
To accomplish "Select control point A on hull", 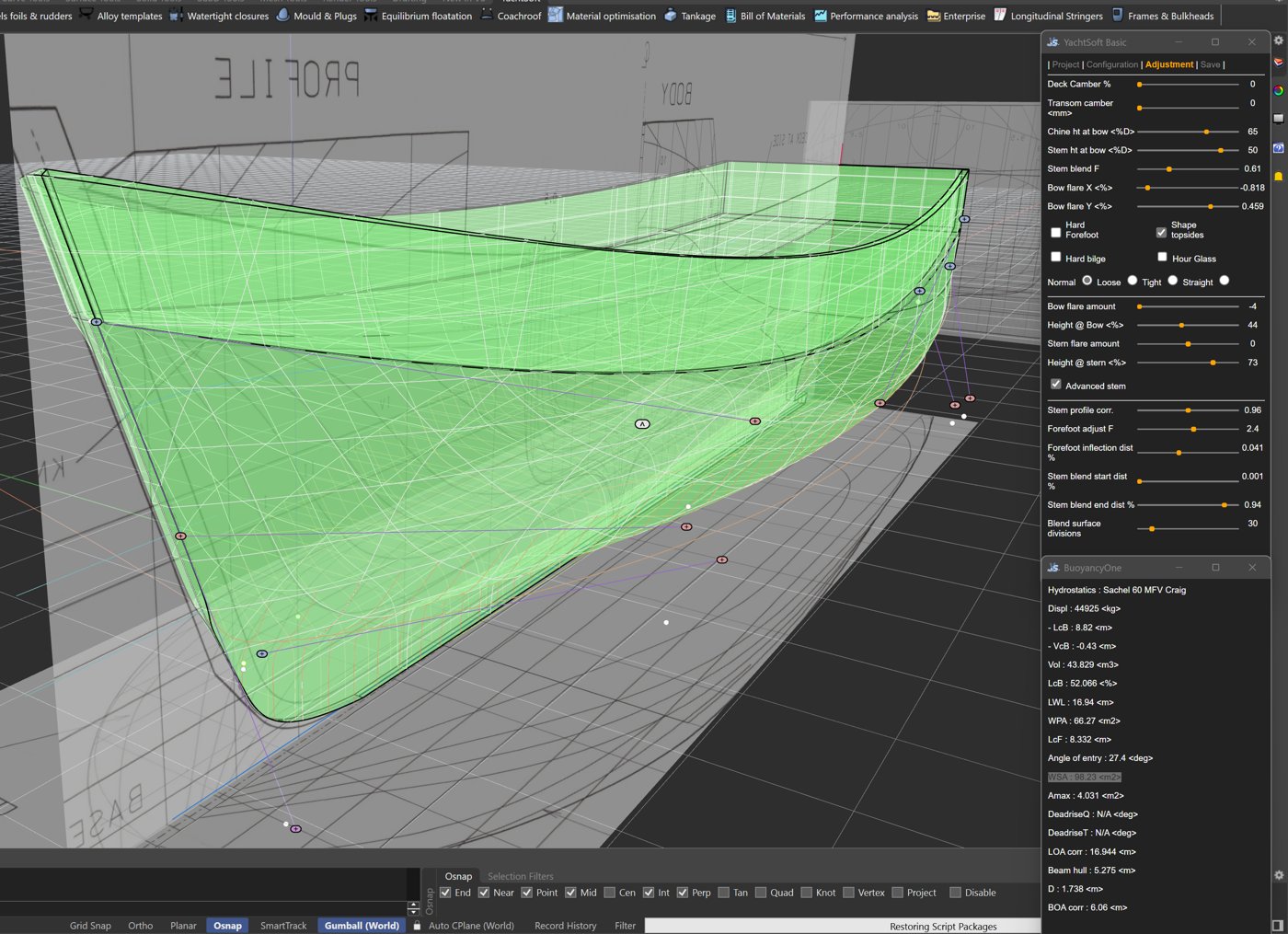I will 643,424.
